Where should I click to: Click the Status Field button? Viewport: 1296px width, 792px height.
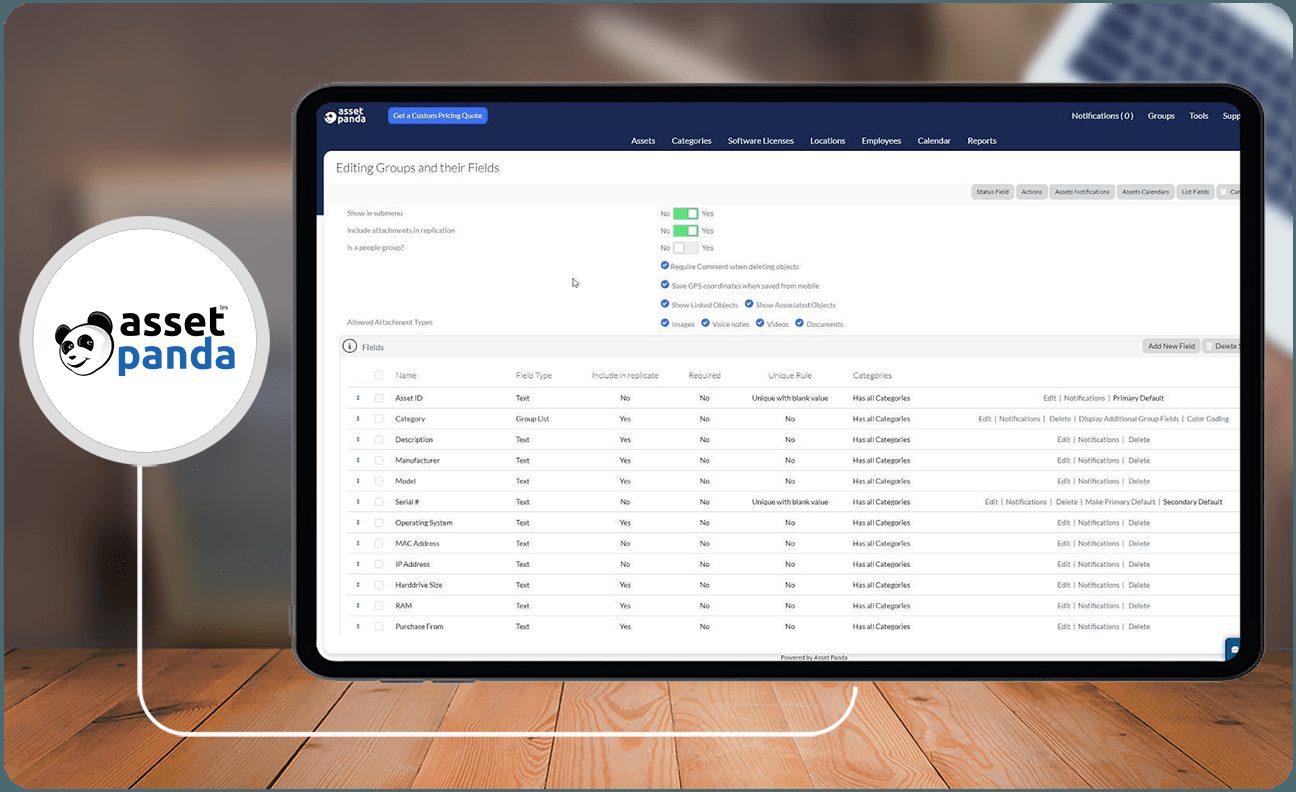point(993,192)
